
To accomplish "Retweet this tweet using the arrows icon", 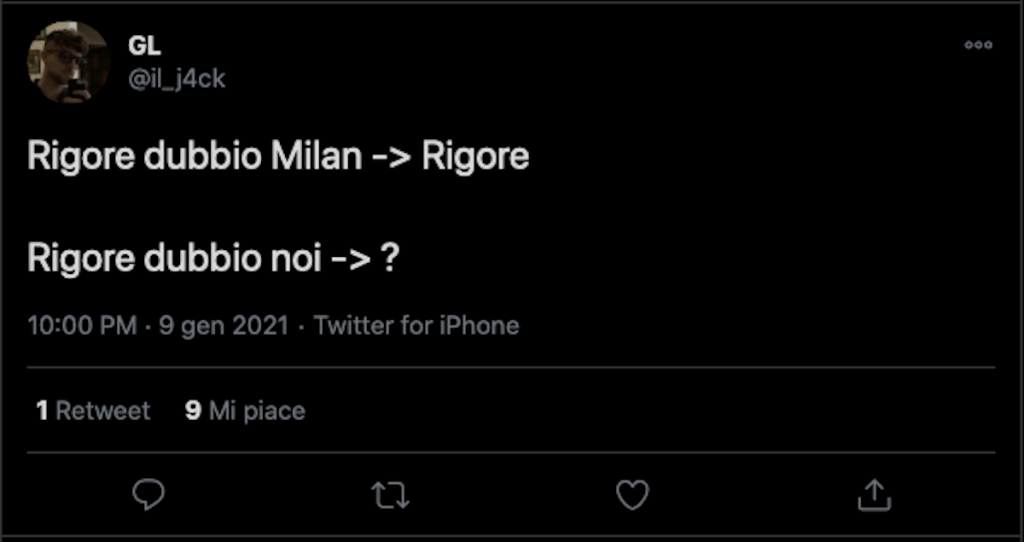I will pyautogui.click(x=390, y=494).
